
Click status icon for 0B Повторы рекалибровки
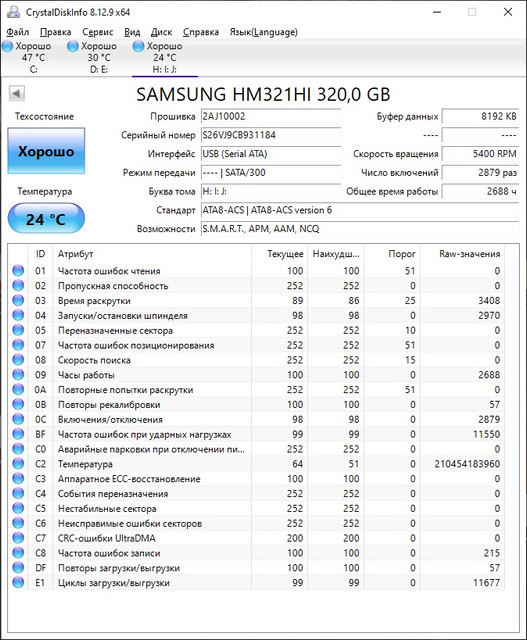point(18,404)
